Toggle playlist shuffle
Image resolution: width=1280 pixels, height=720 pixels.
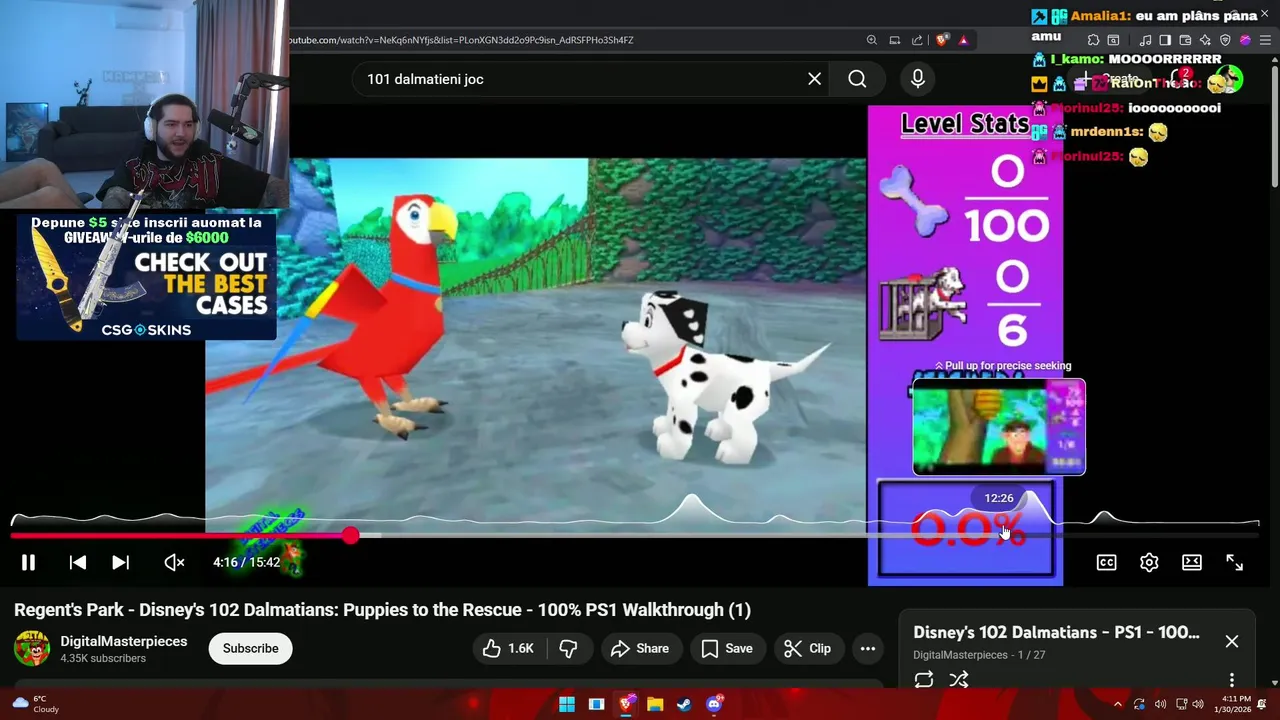958,680
